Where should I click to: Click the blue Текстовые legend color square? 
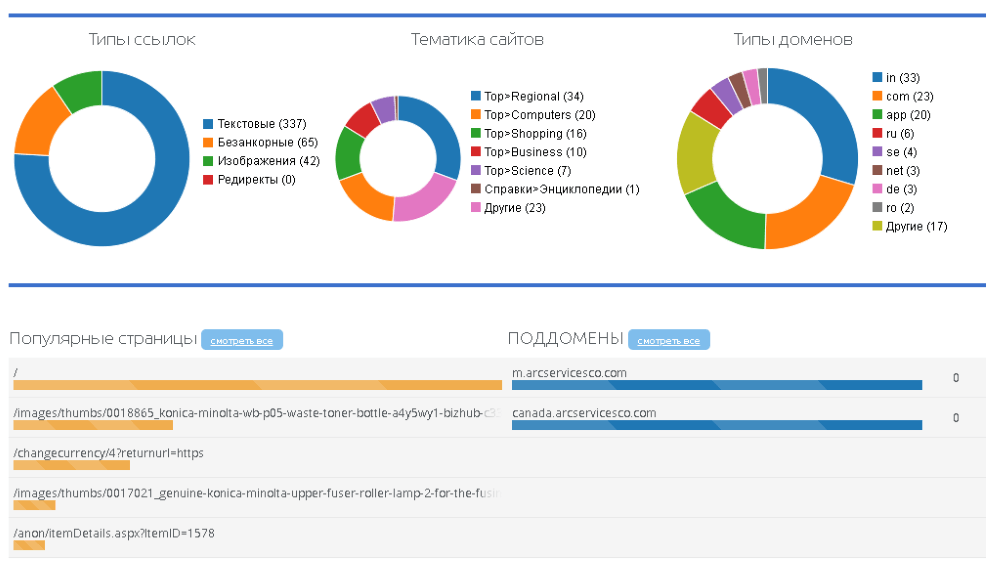click(x=208, y=124)
